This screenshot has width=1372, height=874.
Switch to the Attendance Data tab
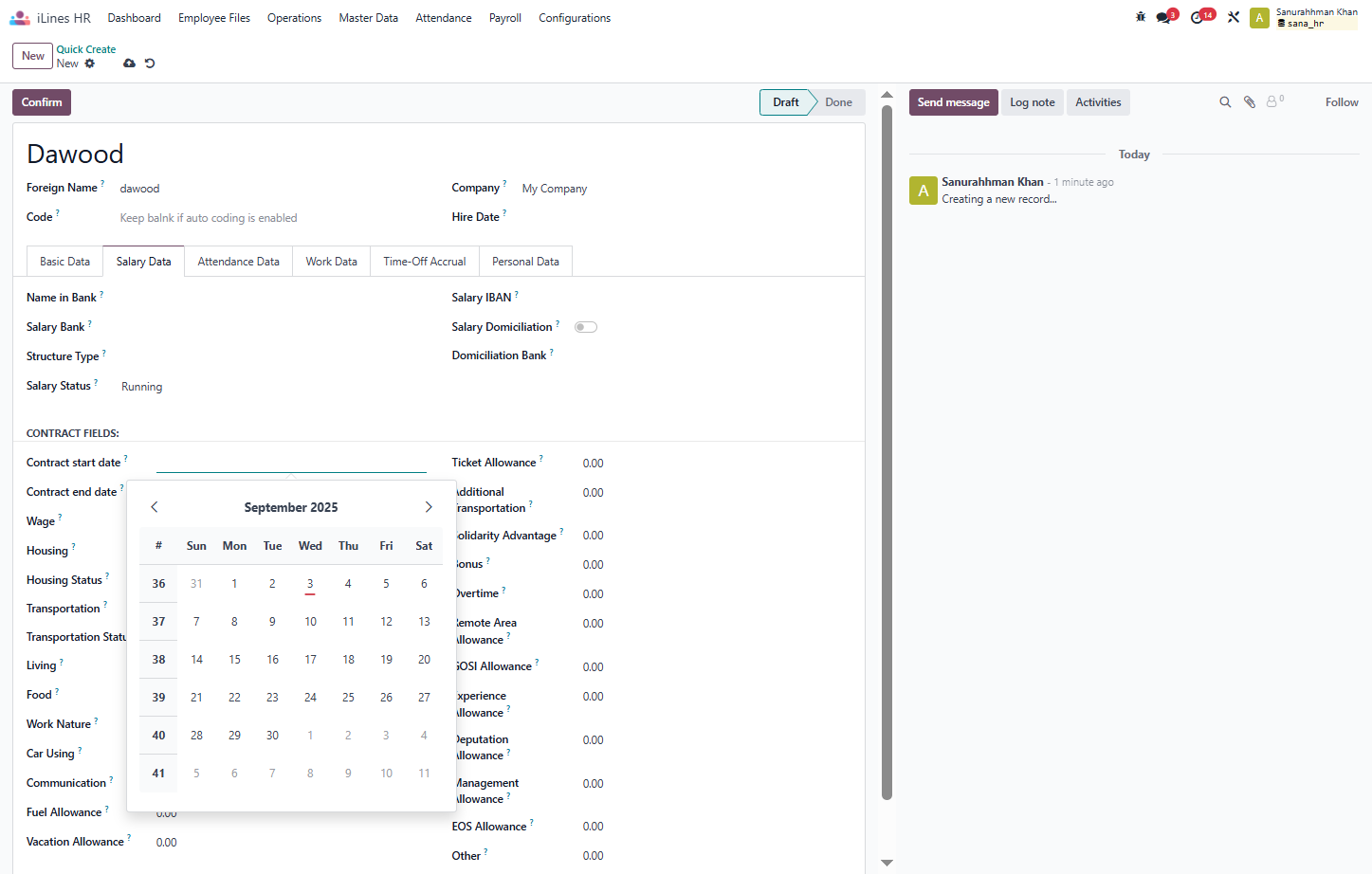click(x=239, y=262)
